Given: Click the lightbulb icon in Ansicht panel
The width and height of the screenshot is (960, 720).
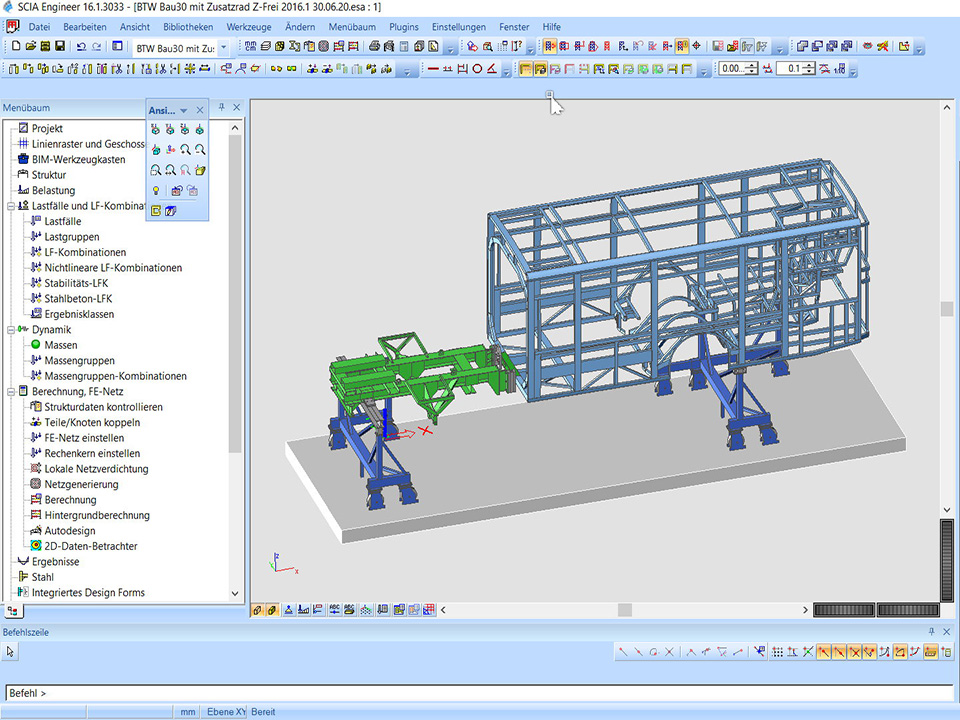Looking at the screenshot, I should [156, 190].
